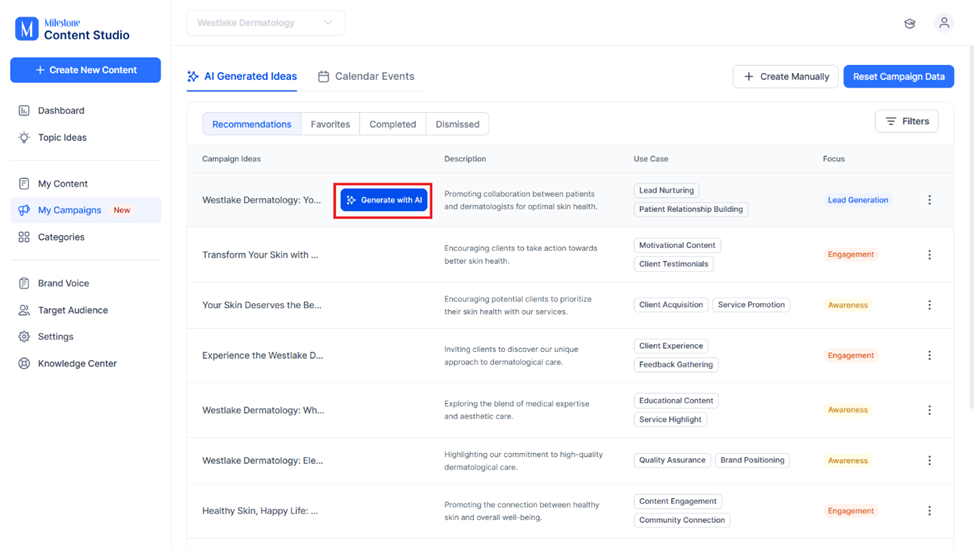Open My Campaigns in sidebar
The image size is (974, 548).
pyautogui.click(x=86, y=210)
